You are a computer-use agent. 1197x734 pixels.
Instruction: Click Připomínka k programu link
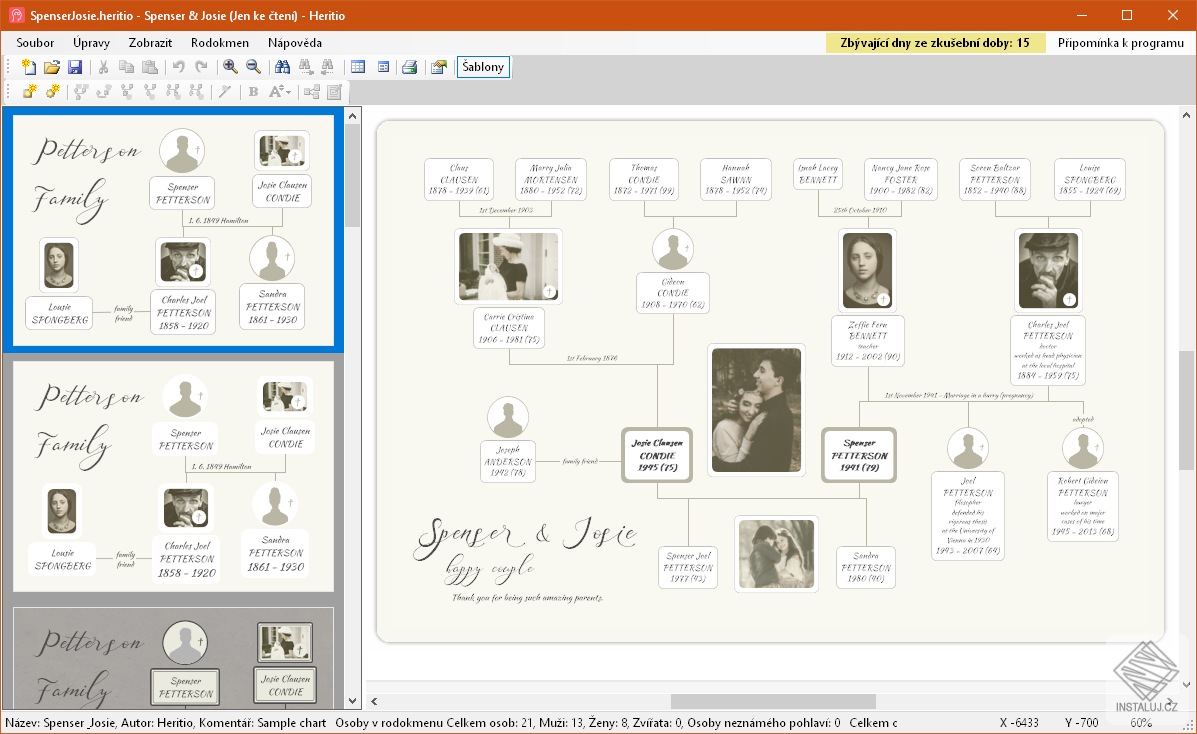tap(1120, 43)
